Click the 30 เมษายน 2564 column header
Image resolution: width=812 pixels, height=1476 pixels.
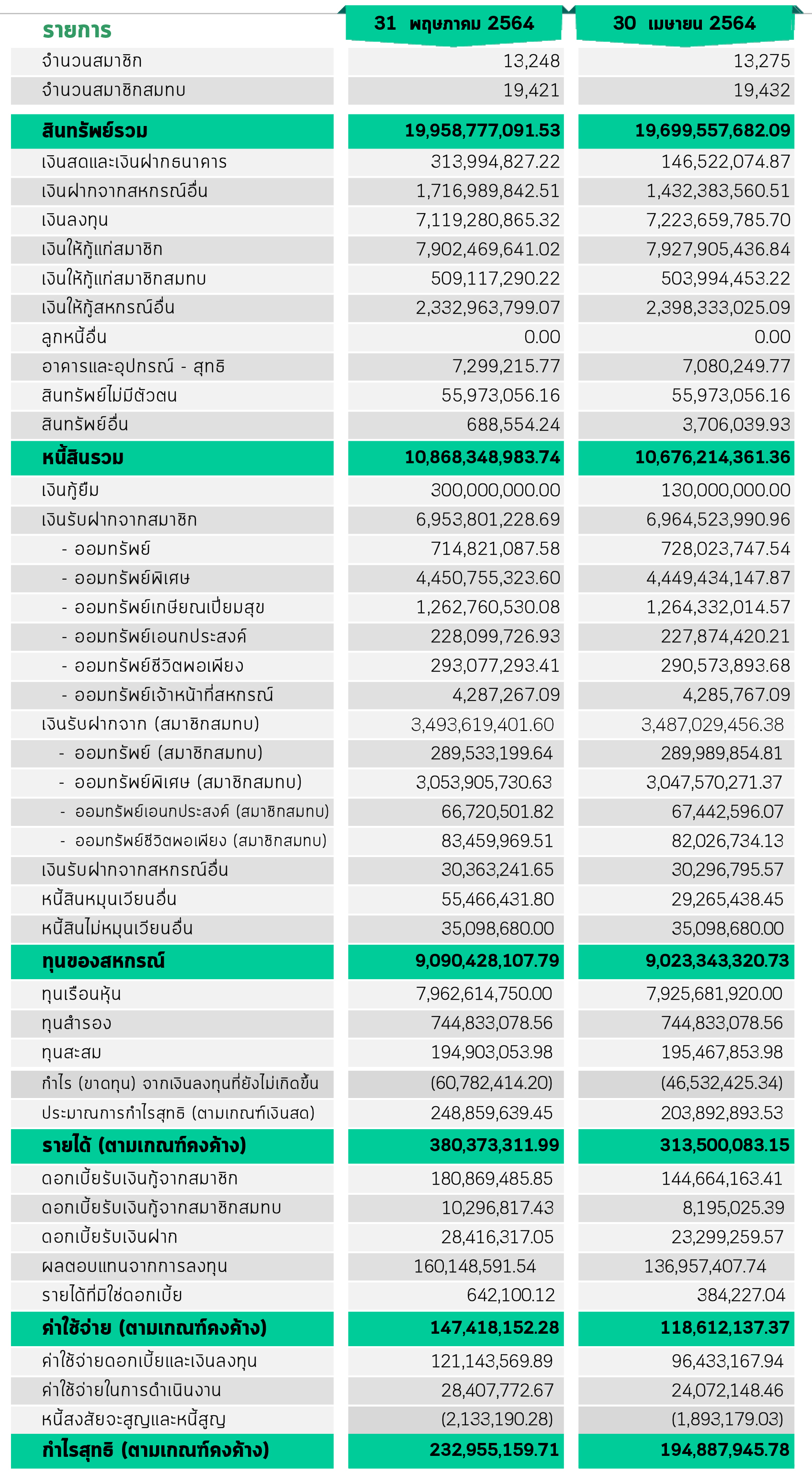[684, 23]
